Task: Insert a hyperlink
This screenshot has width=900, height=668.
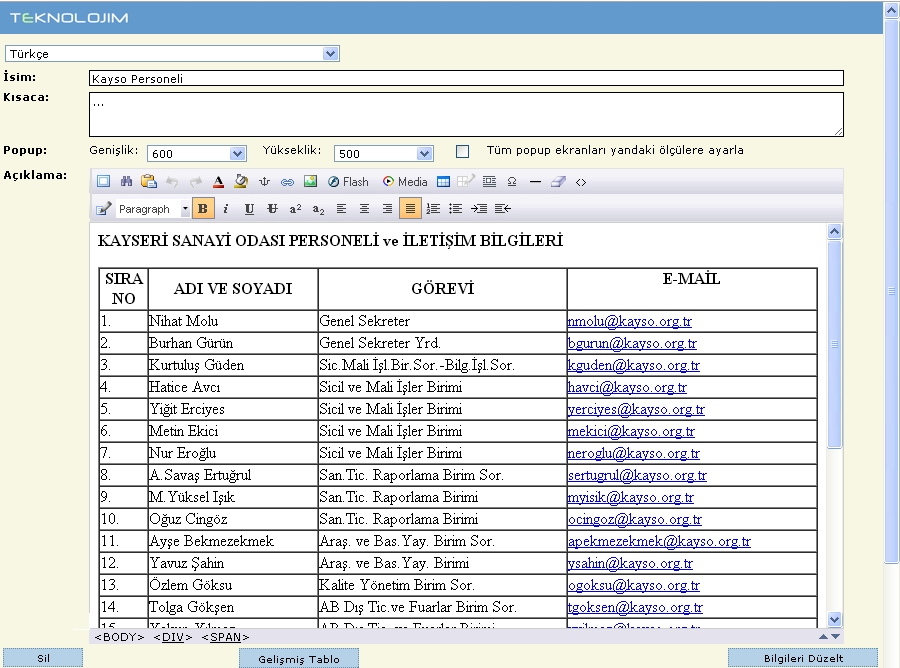Action: 287,182
